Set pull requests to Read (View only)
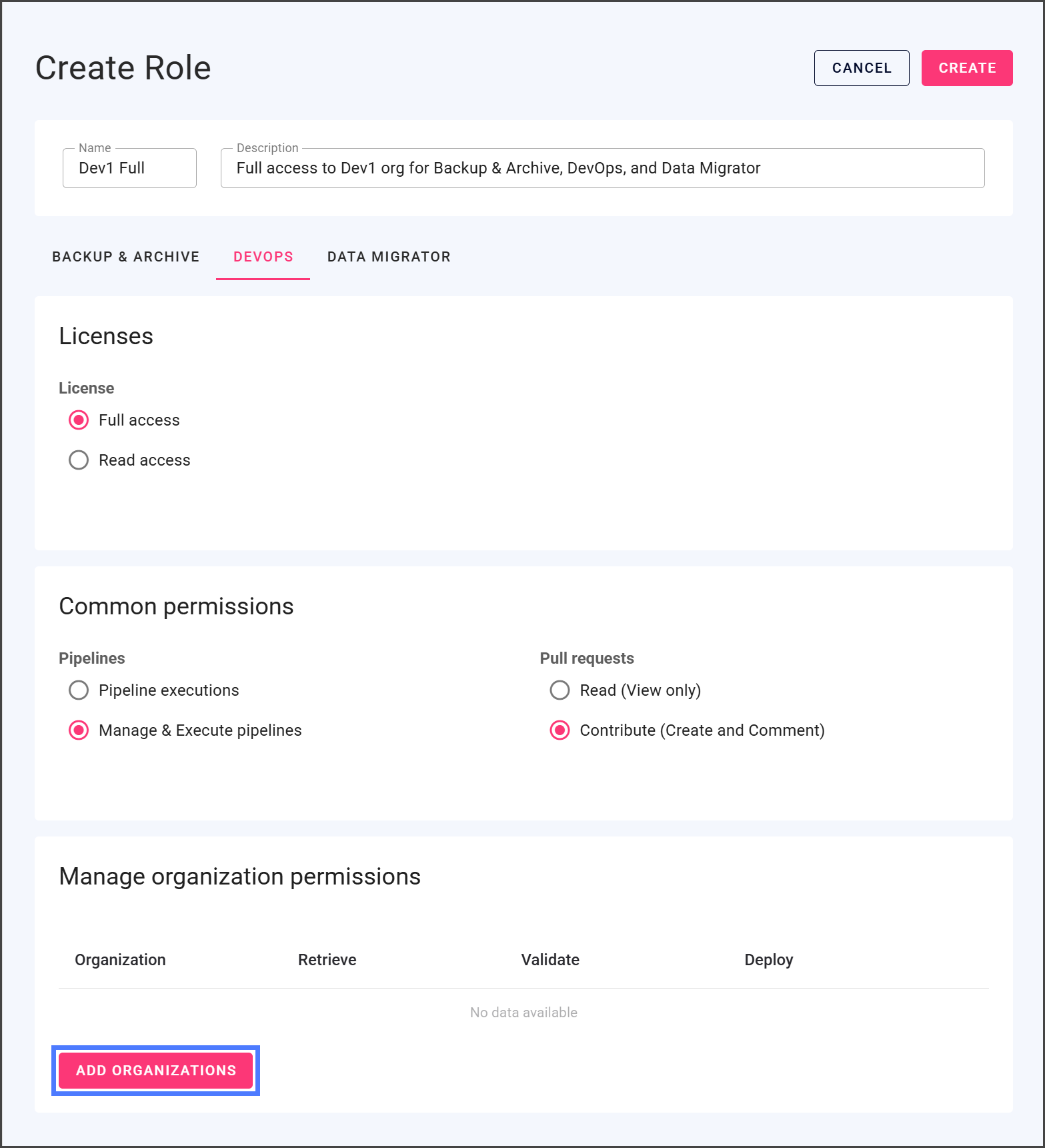The height and width of the screenshot is (1148, 1045). click(x=560, y=690)
